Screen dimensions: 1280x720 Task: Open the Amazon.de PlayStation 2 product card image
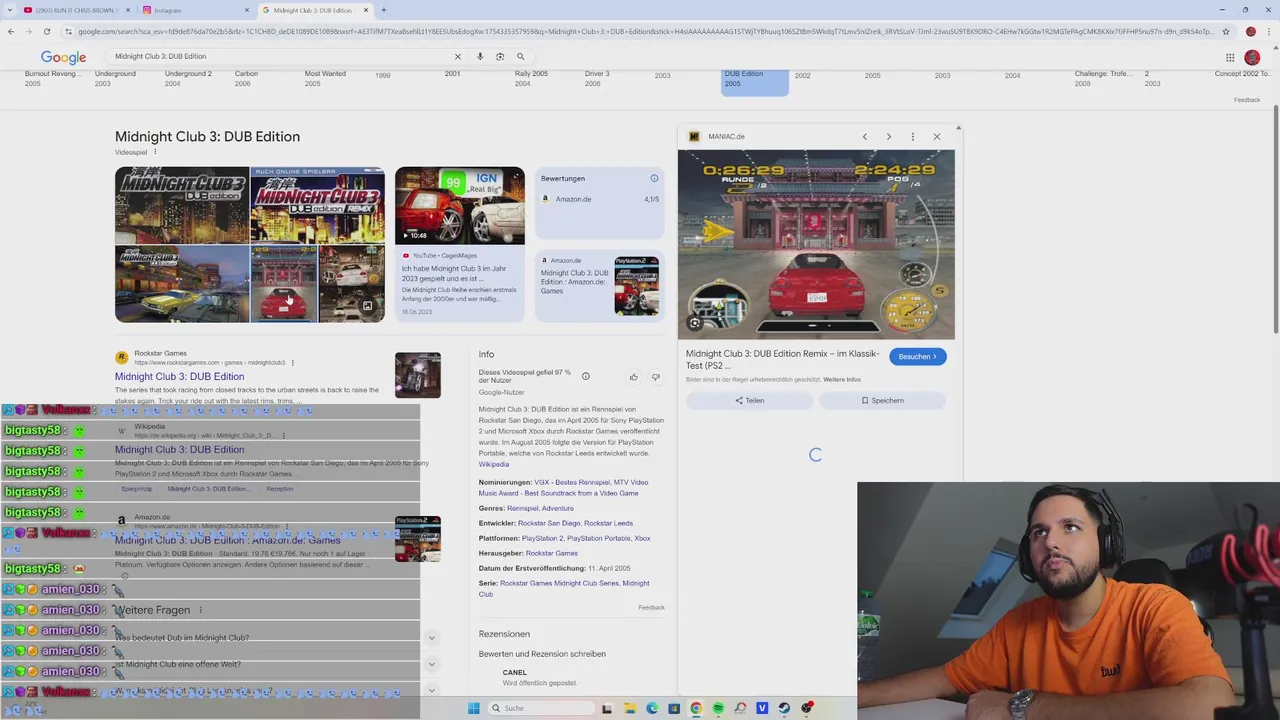point(637,286)
